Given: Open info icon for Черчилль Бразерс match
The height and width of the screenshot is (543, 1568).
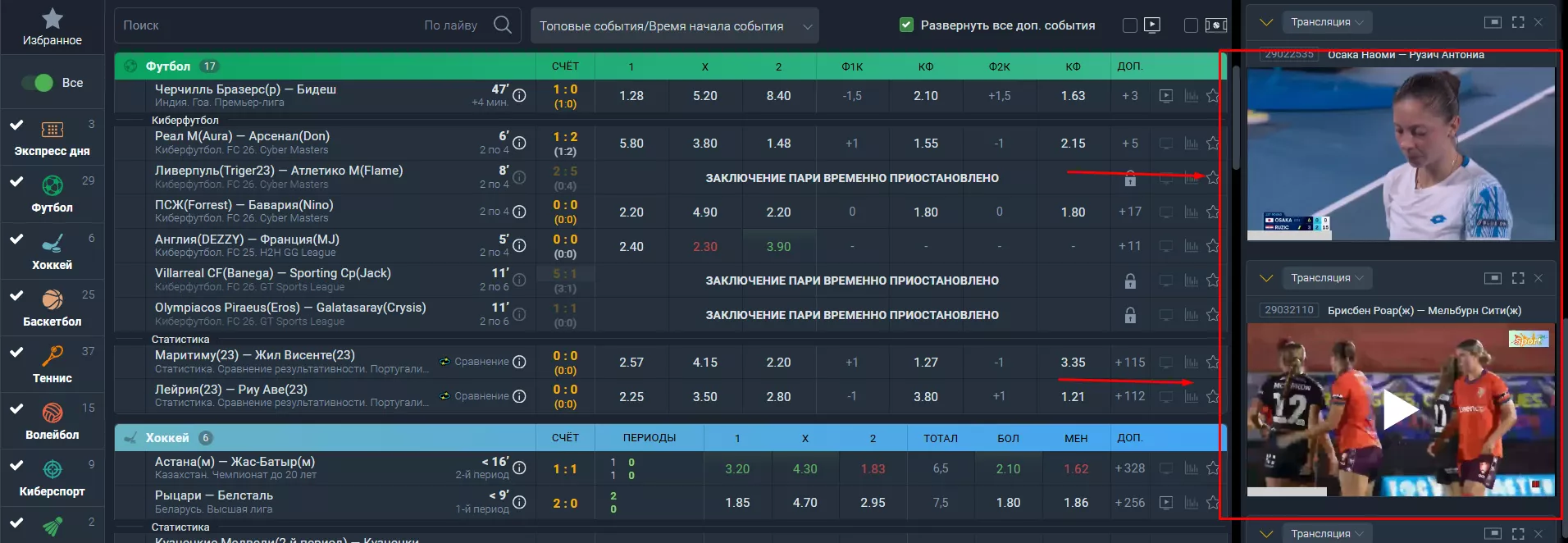Looking at the screenshot, I should (519, 96).
